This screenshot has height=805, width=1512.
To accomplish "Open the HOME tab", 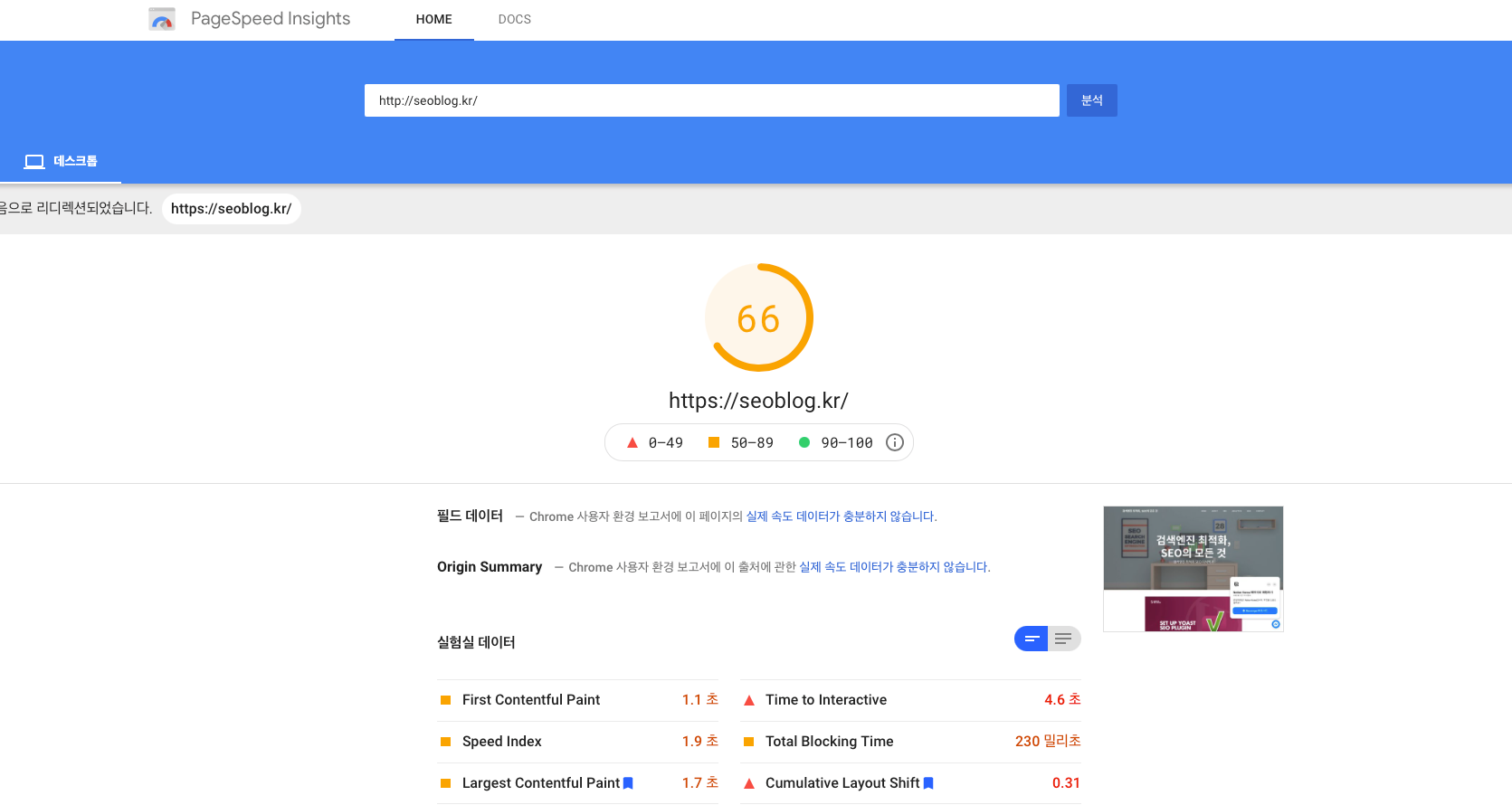I will (x=434, y=19).
